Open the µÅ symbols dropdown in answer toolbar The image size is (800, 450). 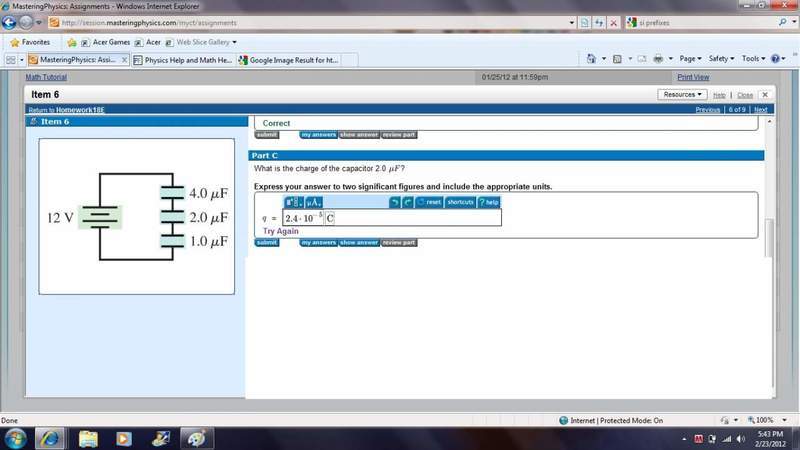pos(313,202)
